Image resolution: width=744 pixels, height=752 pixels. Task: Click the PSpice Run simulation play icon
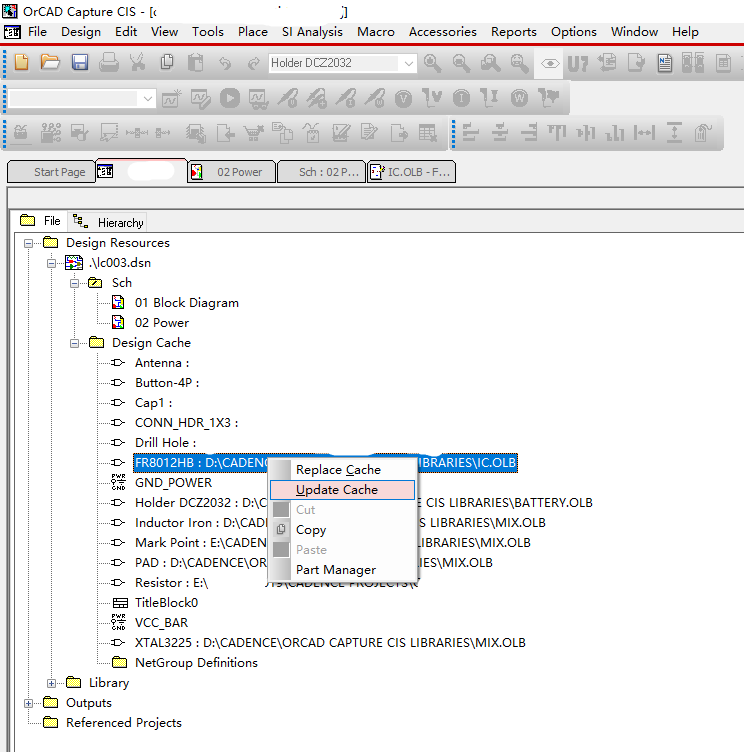[x=230, y=98]
